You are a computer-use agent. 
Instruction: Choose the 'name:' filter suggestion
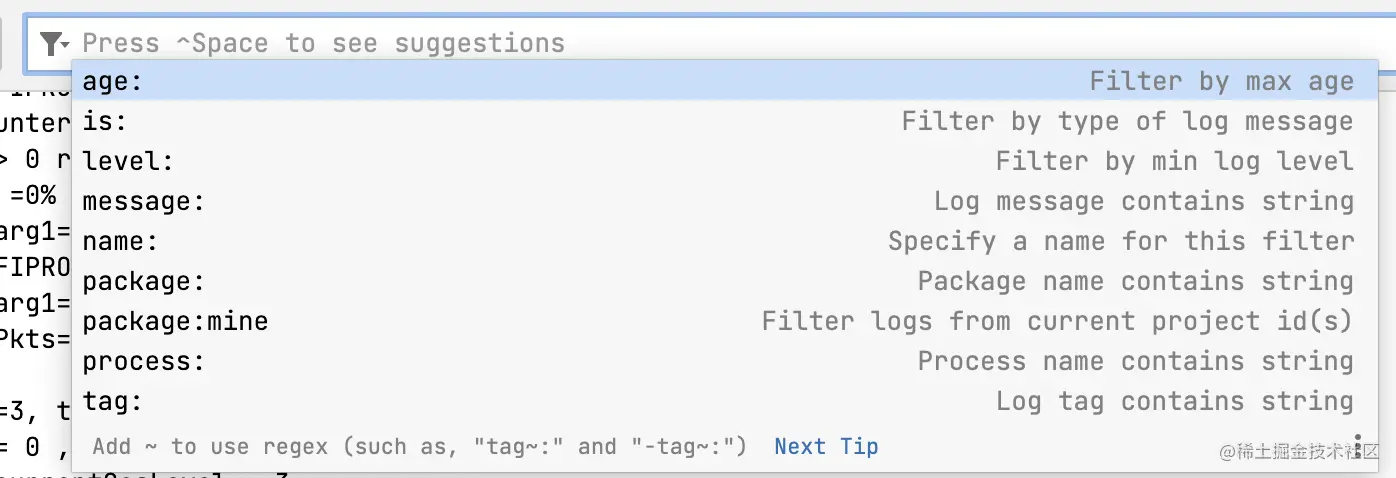(120, 242)
